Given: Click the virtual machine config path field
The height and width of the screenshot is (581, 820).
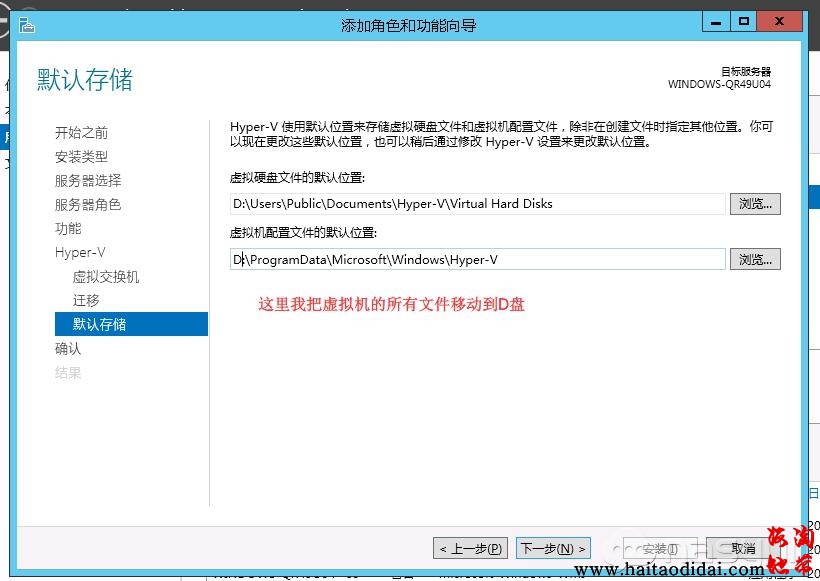Looking at the screenshot, I should click(477, 260).
